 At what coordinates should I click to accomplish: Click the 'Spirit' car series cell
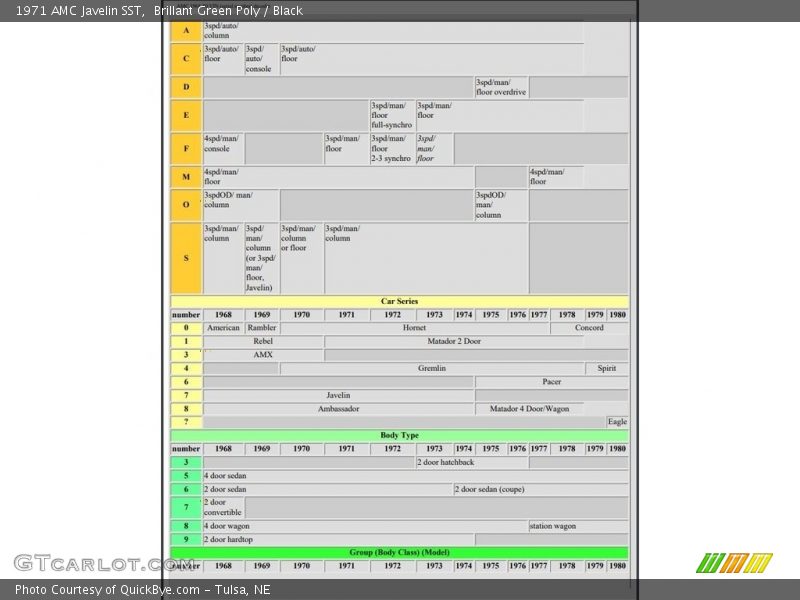pos(607,368)
